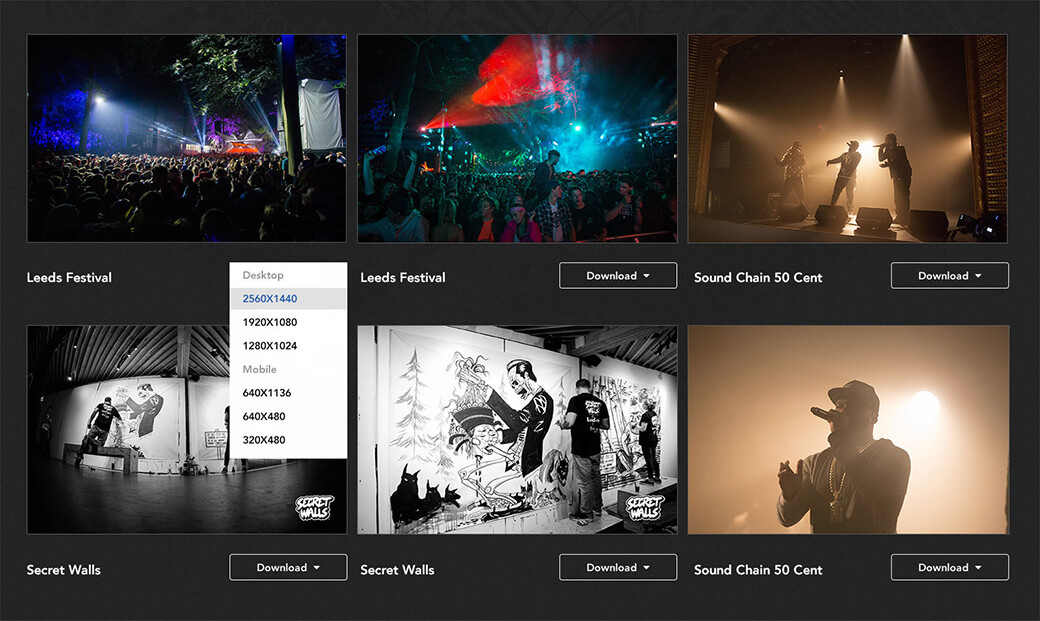
Task: Open the Leeds Festival photo with red laser
Action: coord(517,138)
